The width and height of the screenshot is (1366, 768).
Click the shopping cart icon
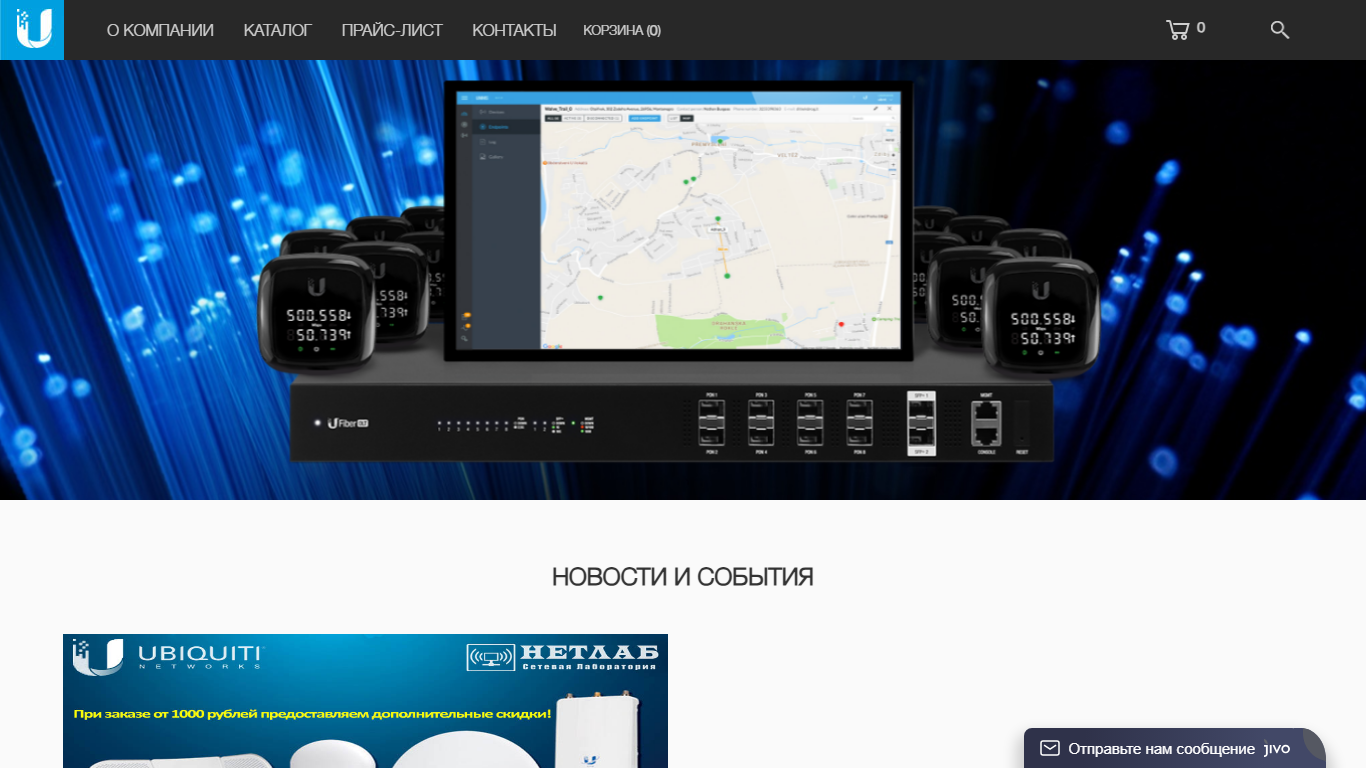(1178, 30)
